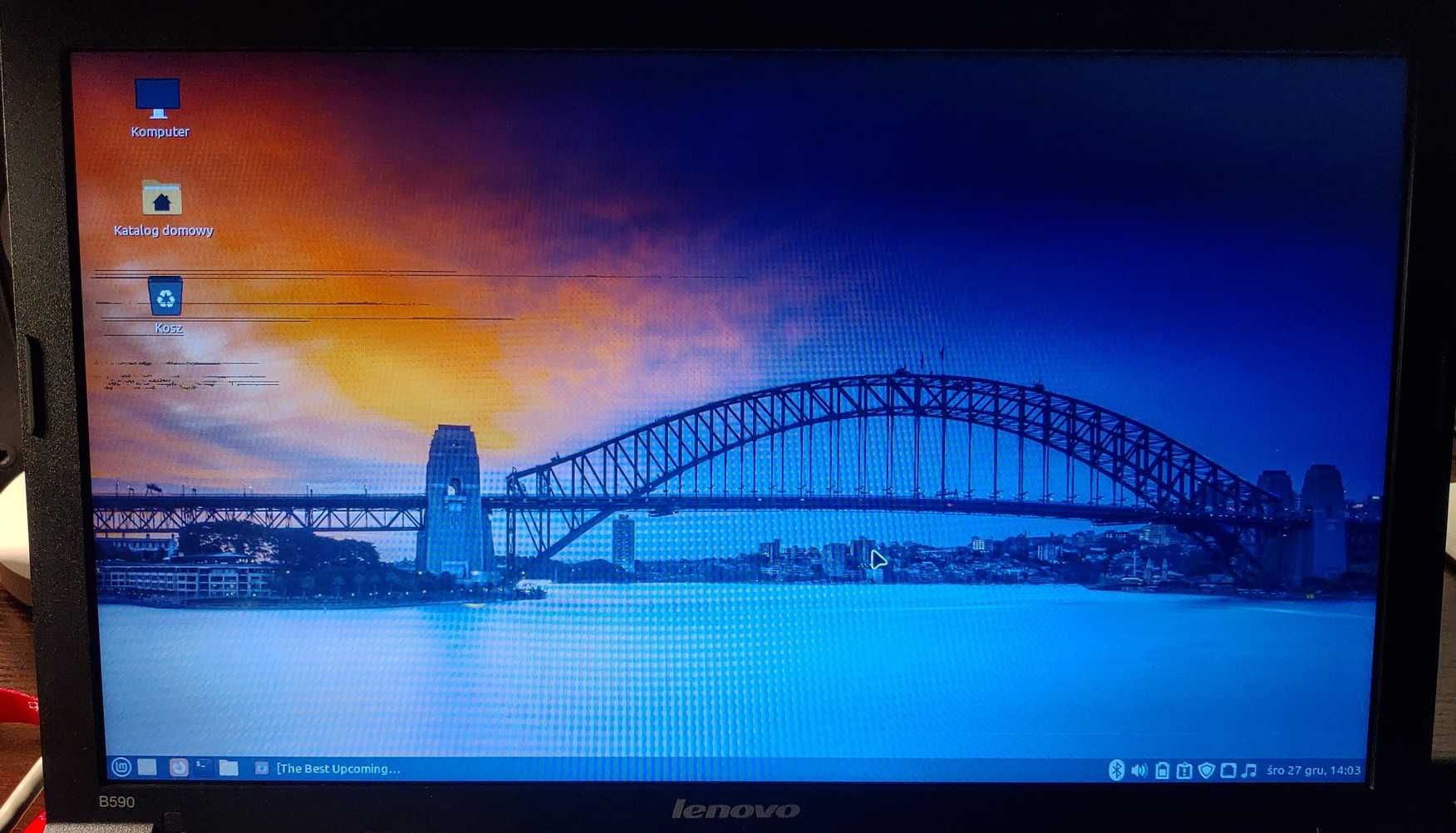The height and width of the screenshot is (833, 1456).
Task: Switch to The Best Upcoming window
Action: [x=328, y=769]
